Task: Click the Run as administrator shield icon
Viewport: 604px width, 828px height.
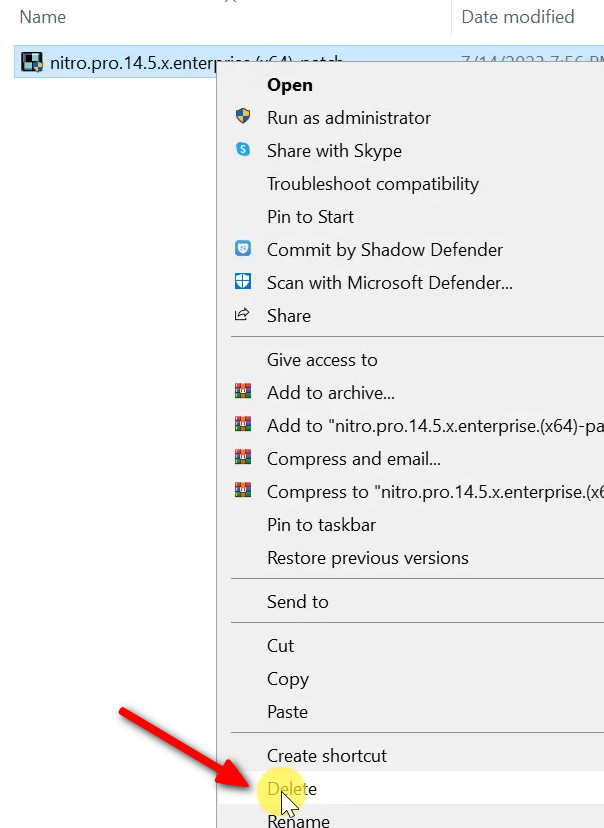Action: tap(243, 117)
